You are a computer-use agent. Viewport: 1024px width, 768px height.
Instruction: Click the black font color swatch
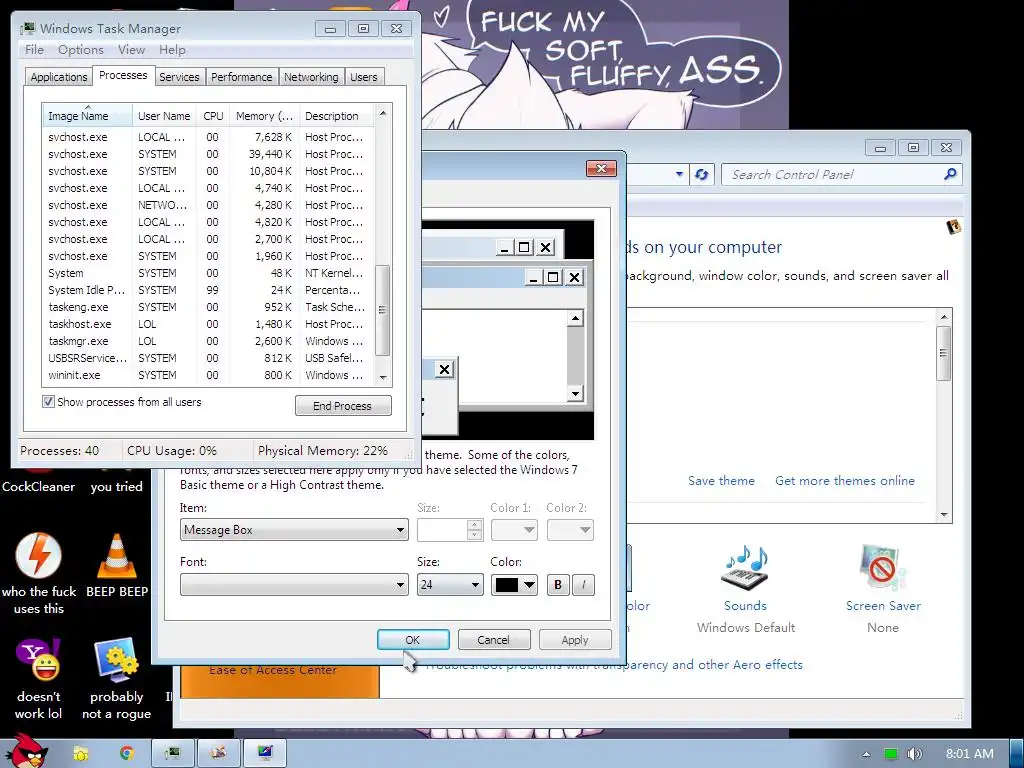[507, 584]
